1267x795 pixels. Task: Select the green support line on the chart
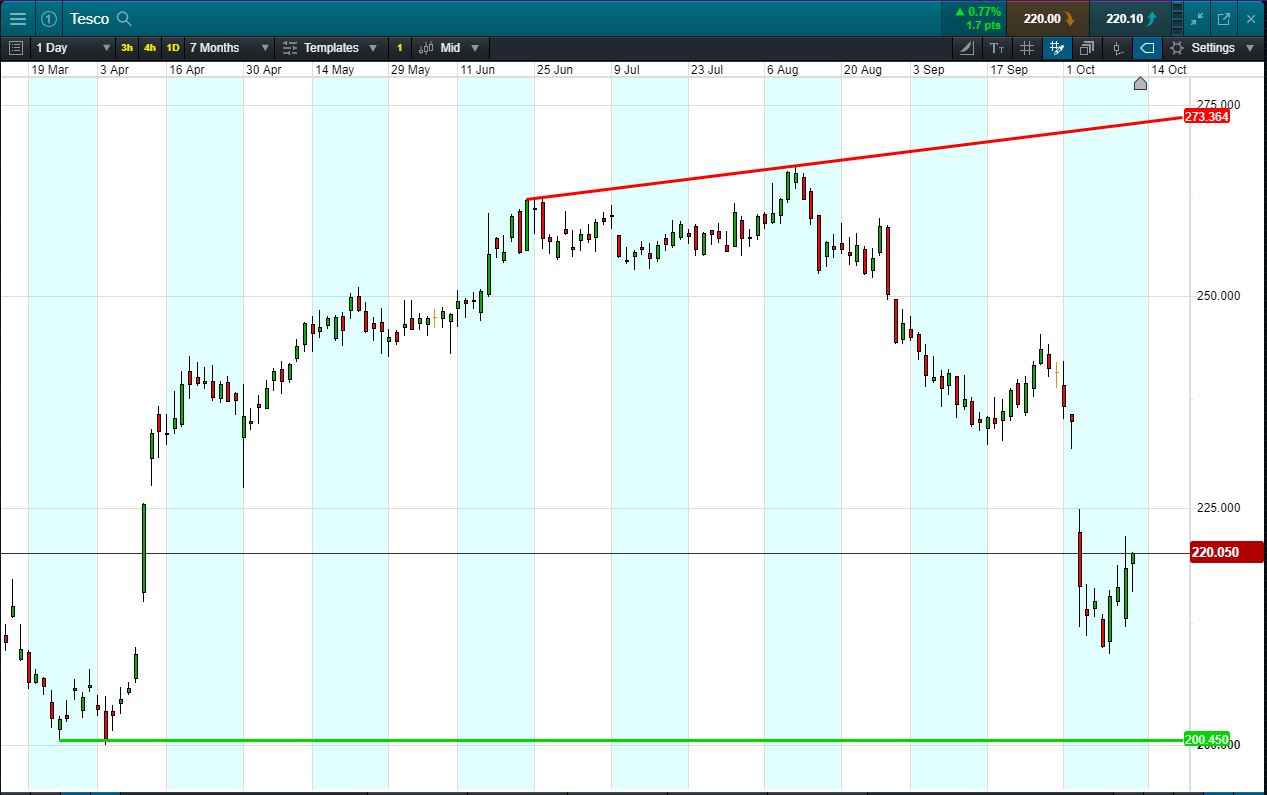point(620,740)
